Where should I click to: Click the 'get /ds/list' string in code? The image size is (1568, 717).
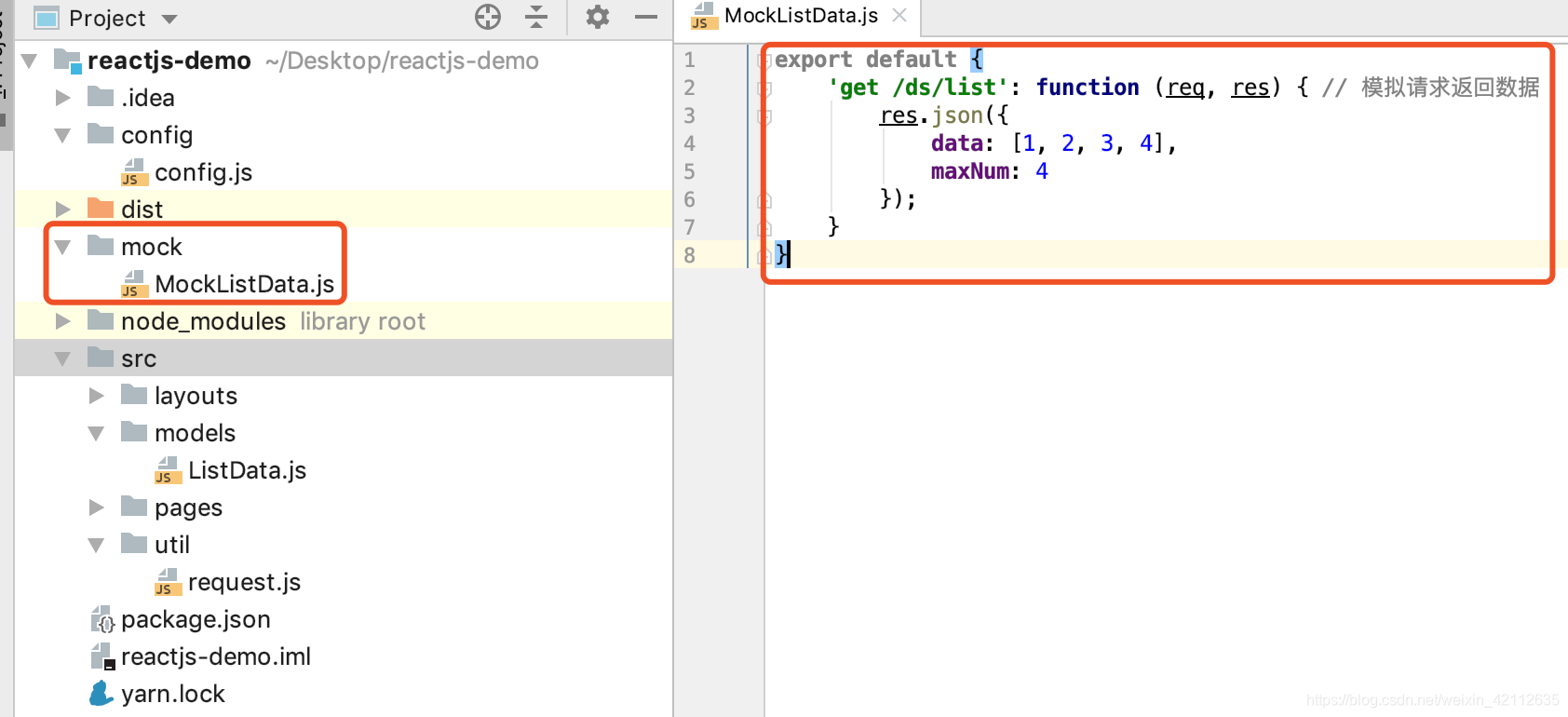(918, 88)
